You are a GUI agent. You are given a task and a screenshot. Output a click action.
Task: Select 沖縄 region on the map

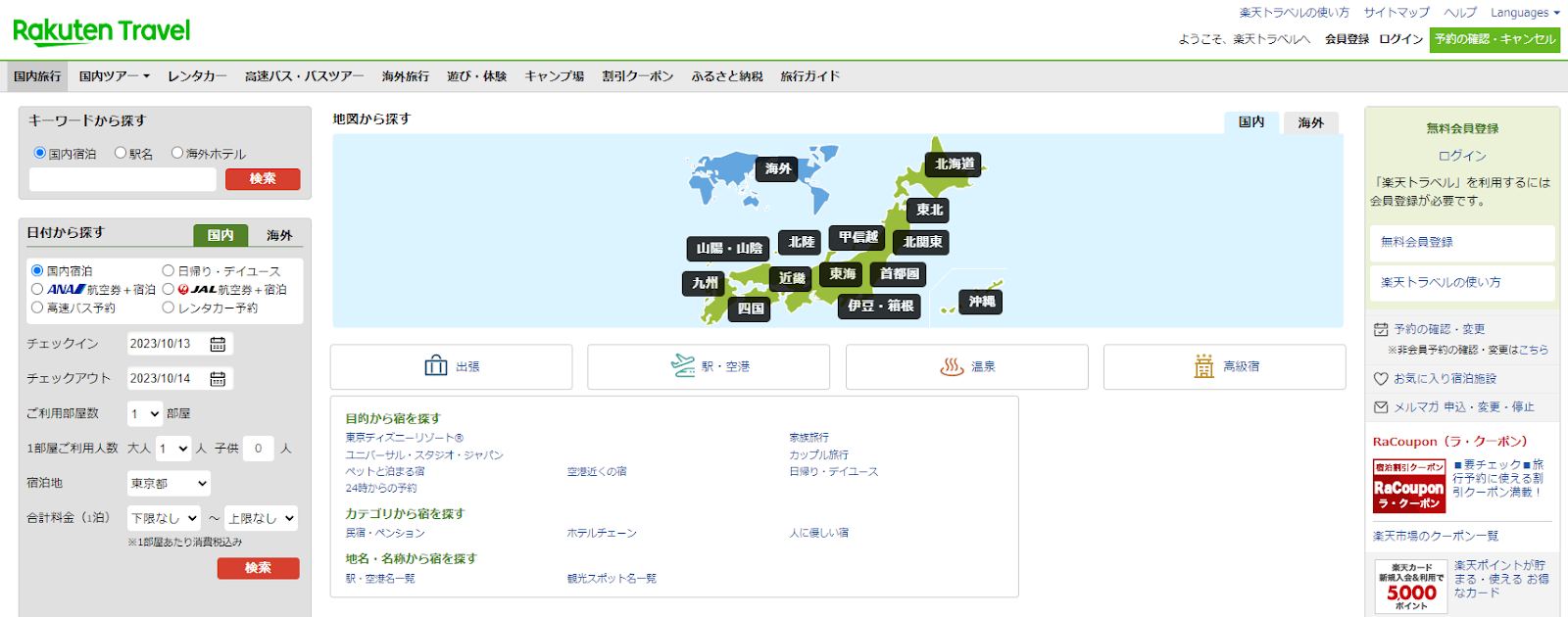tap(982, 302)
